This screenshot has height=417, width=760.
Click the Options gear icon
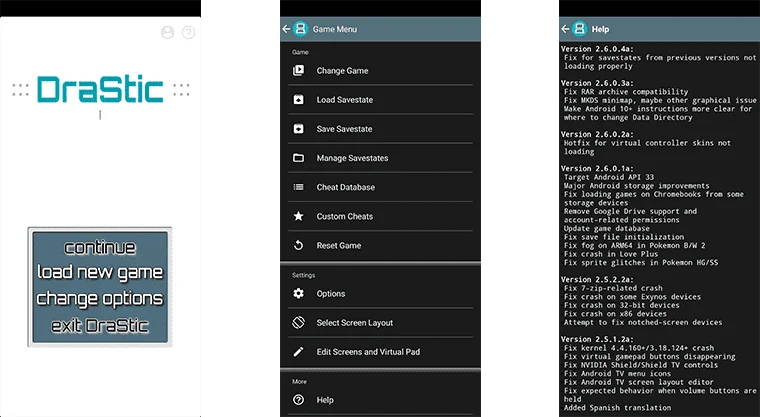coord(299,293)
